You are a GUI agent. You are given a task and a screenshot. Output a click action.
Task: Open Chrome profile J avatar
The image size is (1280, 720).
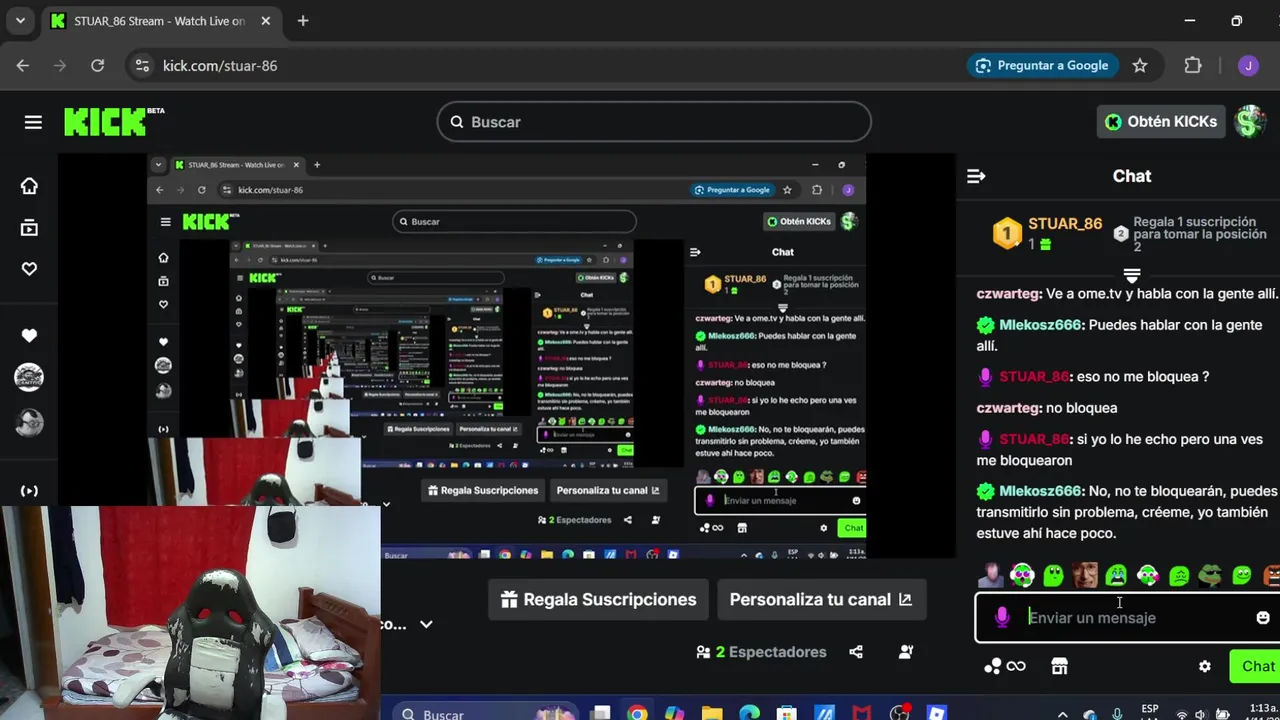pos(1248,65)
